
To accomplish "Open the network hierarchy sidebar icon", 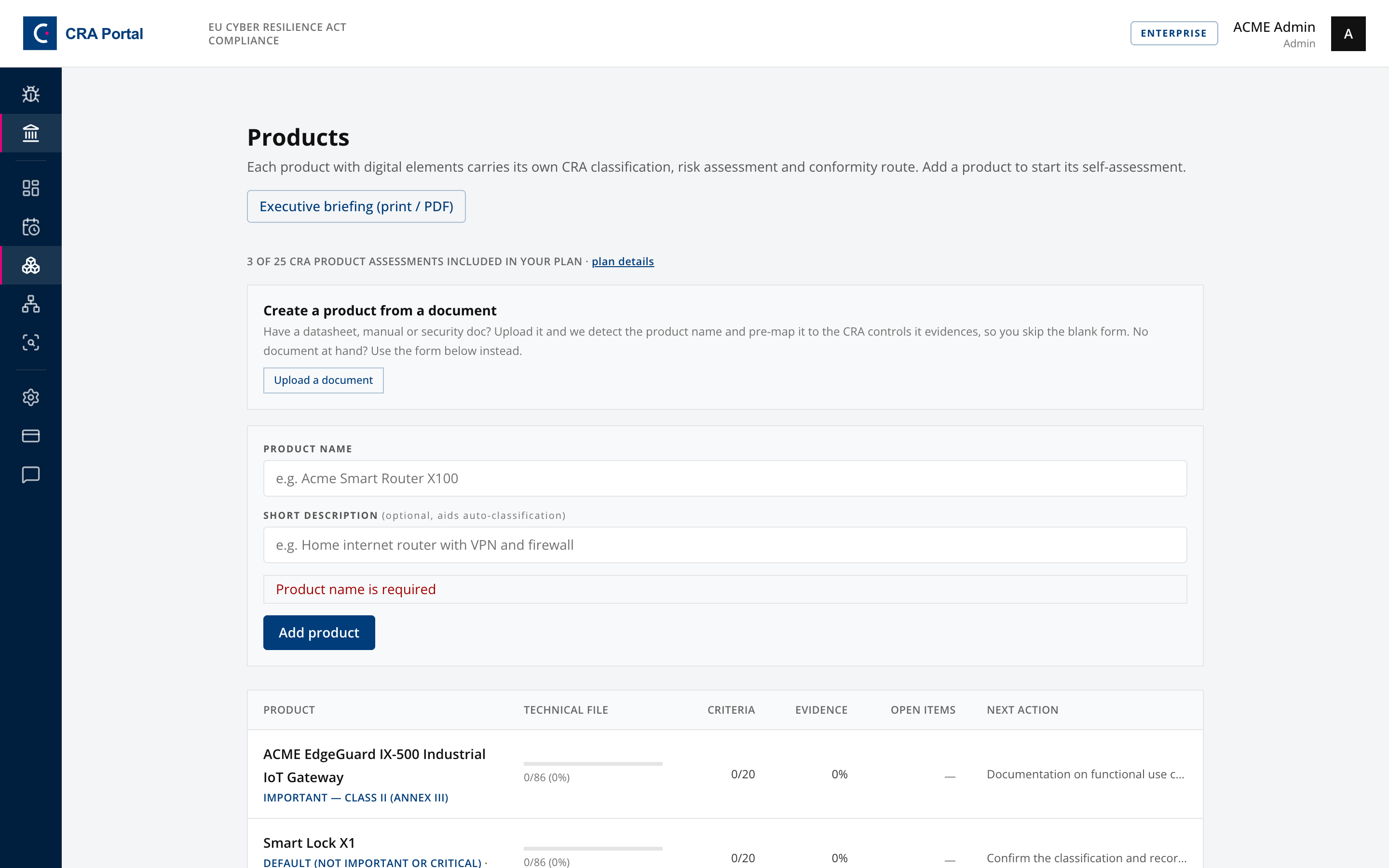I will pyautogui.click(x=30, y=304).
